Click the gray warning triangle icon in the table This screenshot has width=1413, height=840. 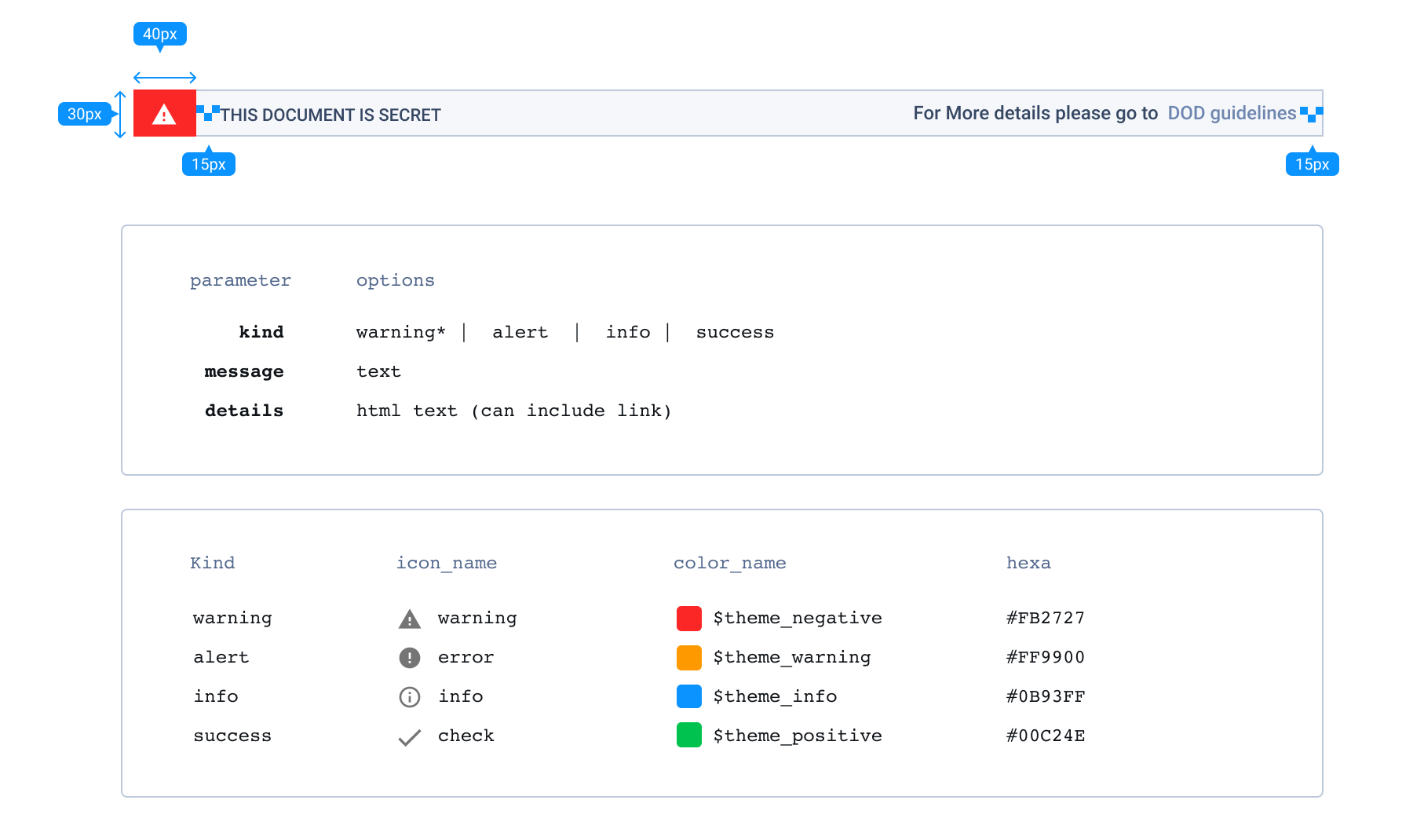pos(410,619)
